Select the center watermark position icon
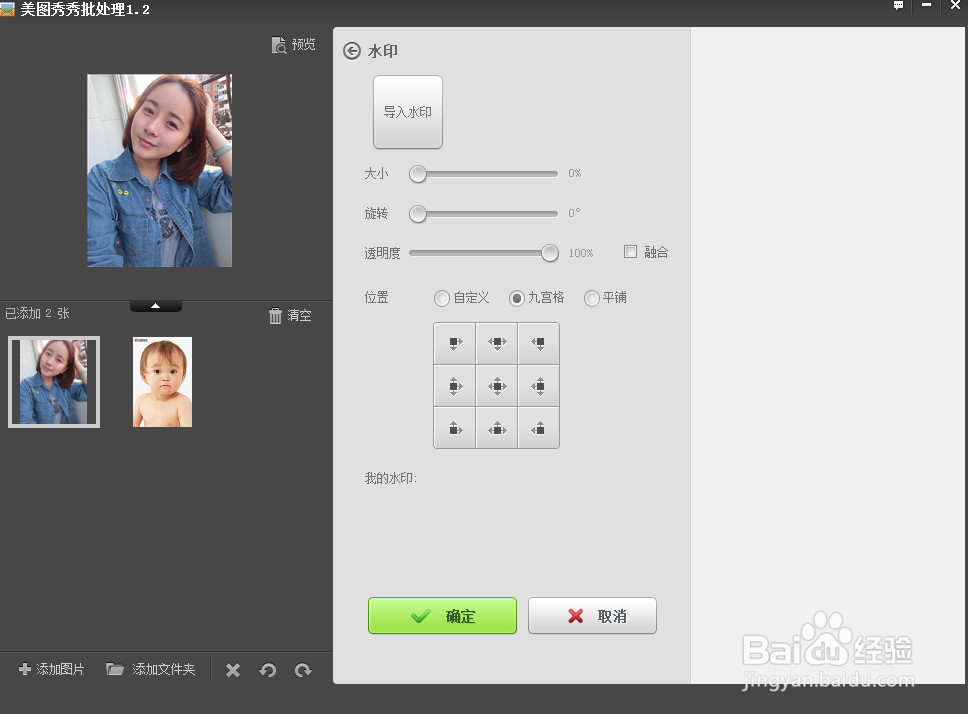The image size is (968, 714). [x=497, y=385]
